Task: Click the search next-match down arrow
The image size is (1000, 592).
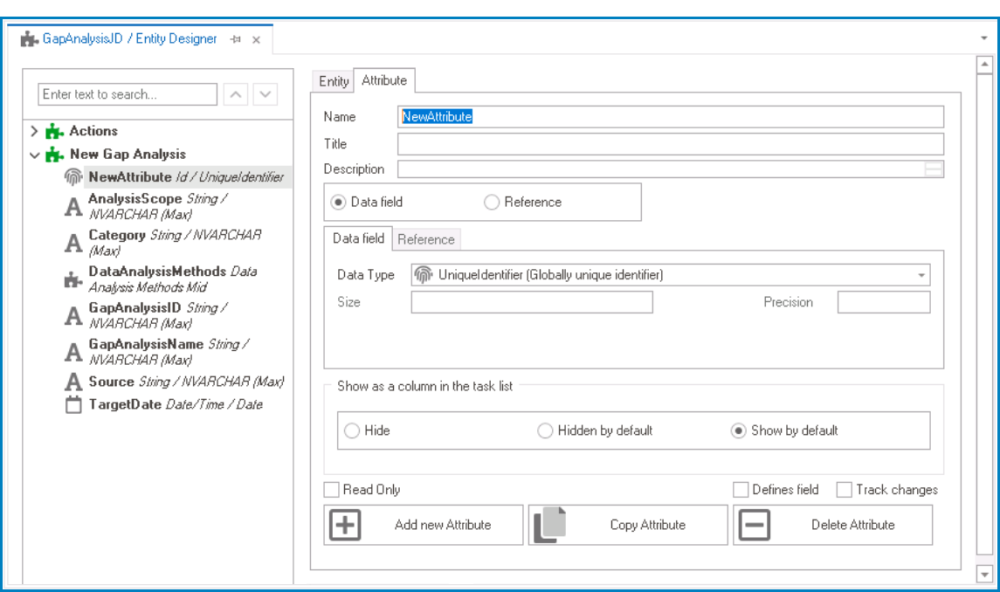Action: click(264, 93)
